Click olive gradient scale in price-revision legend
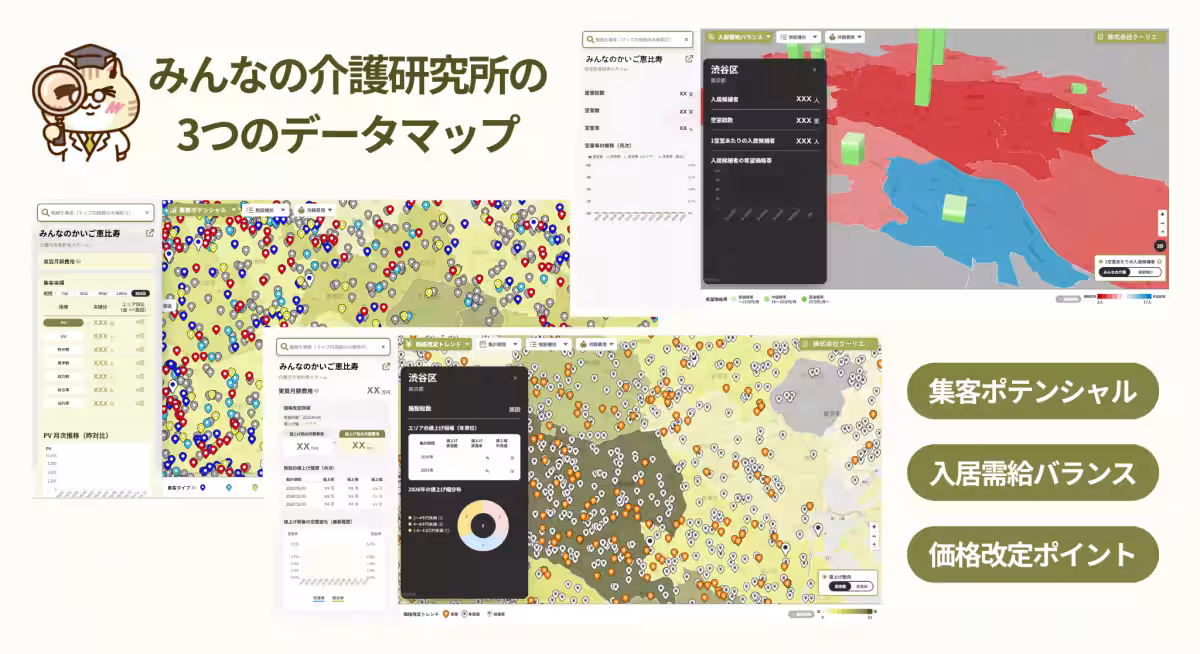Viewport: 1200px width, 654px height. coord(849,613)
